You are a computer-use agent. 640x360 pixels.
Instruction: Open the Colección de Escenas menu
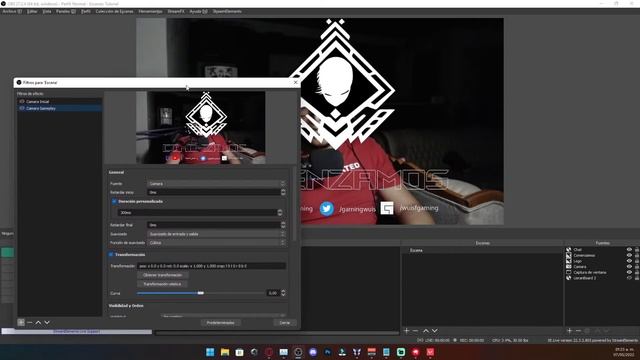[114, 11]
